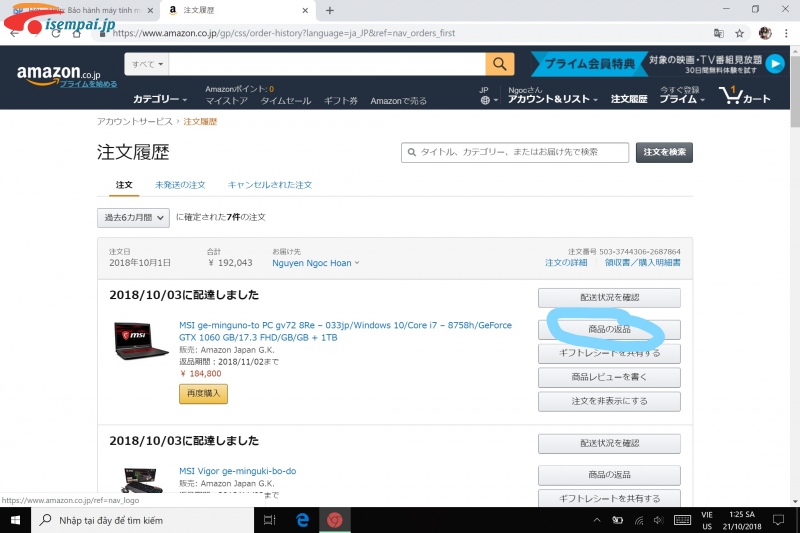Click the プライムを始める link under logo
800x533 pixels.
pos(88,84)
